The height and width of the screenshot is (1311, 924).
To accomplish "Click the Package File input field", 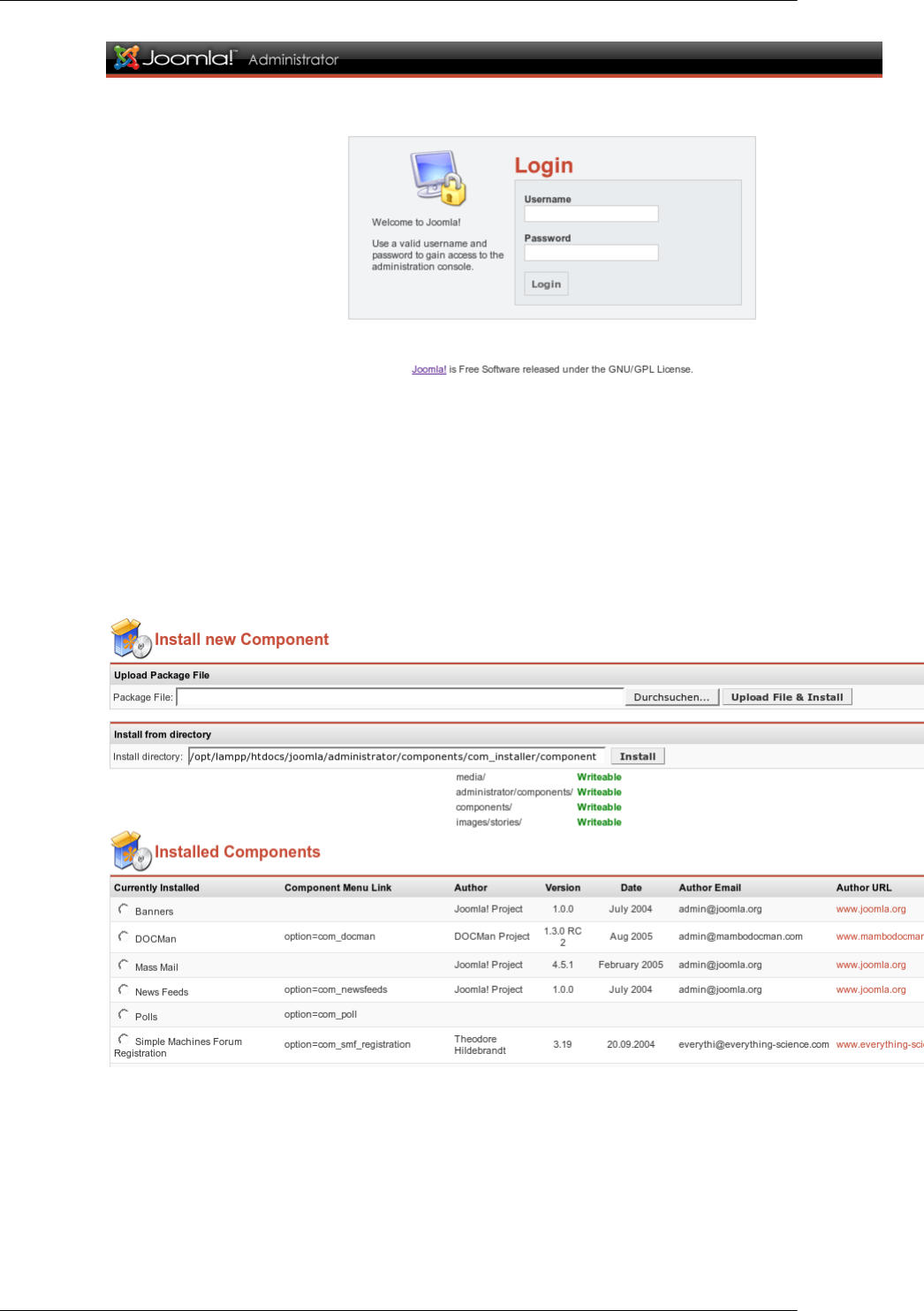I will (x=400, y=697).
